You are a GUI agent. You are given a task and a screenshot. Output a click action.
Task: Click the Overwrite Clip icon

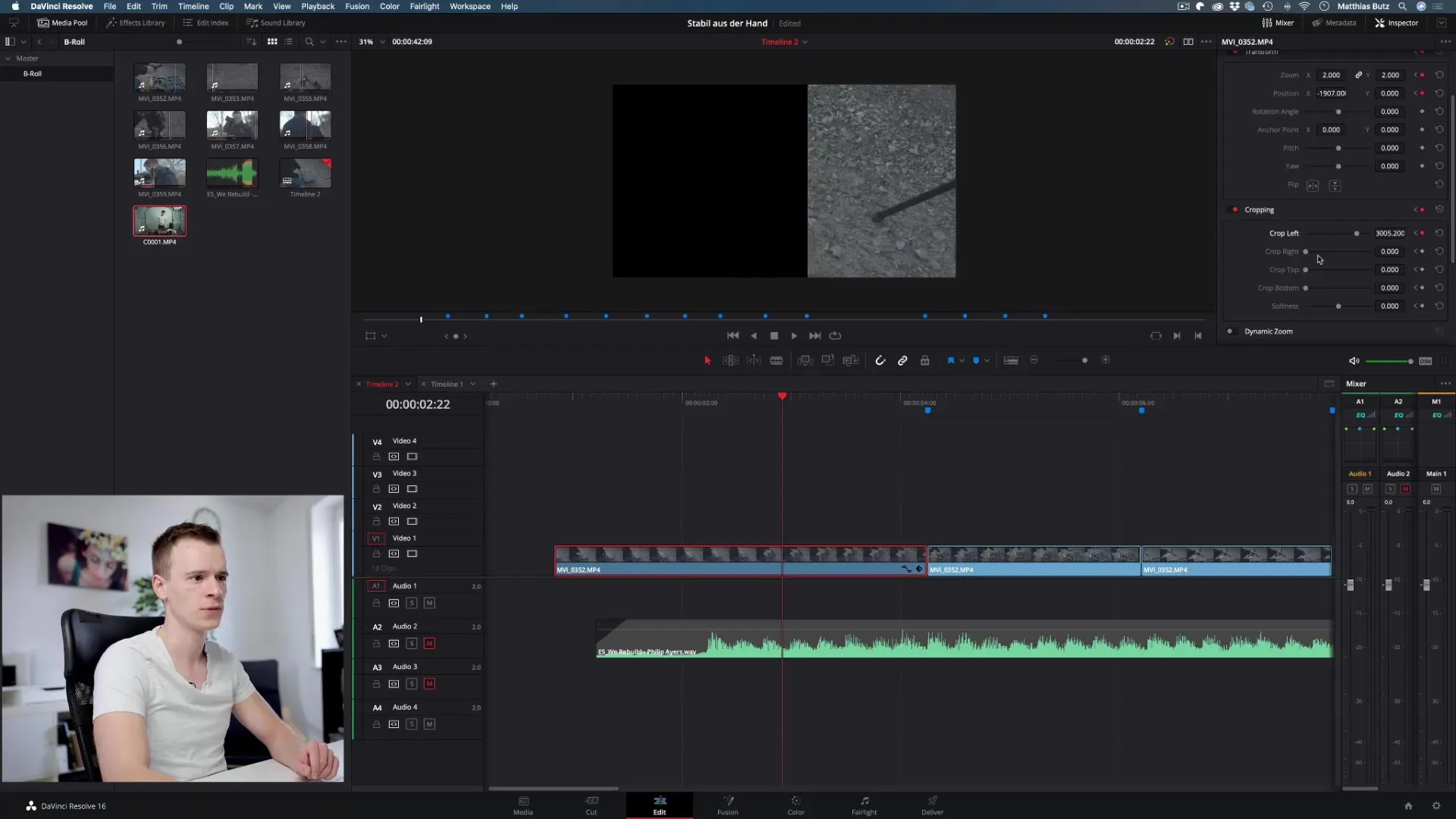tap(828, 360)
